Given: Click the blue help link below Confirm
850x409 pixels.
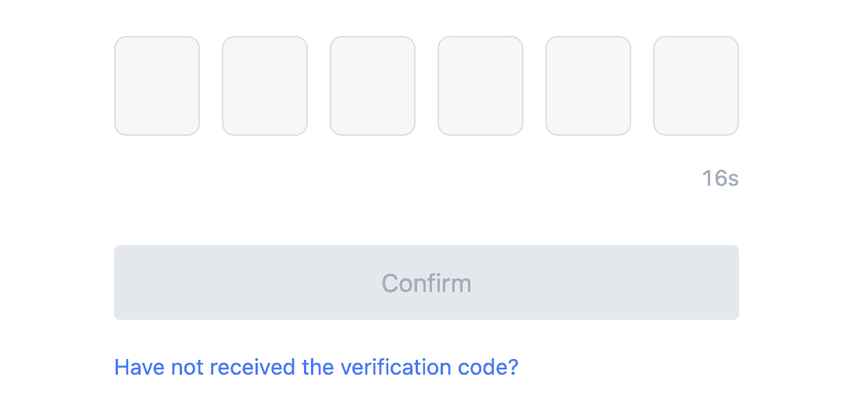Looking at the screenshot, I should coord(316,367).
